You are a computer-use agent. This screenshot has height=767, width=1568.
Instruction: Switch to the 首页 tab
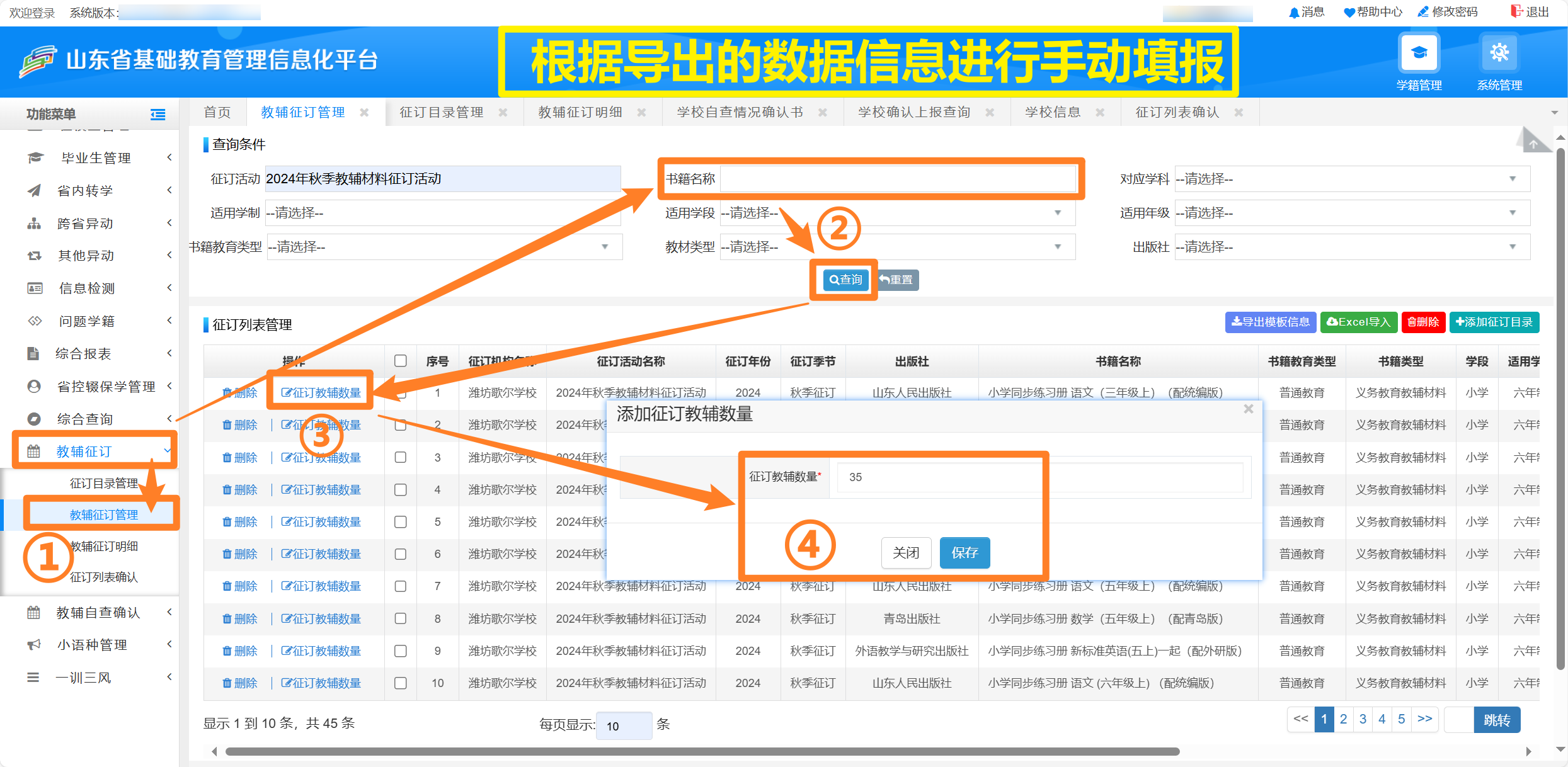(217, 113)
